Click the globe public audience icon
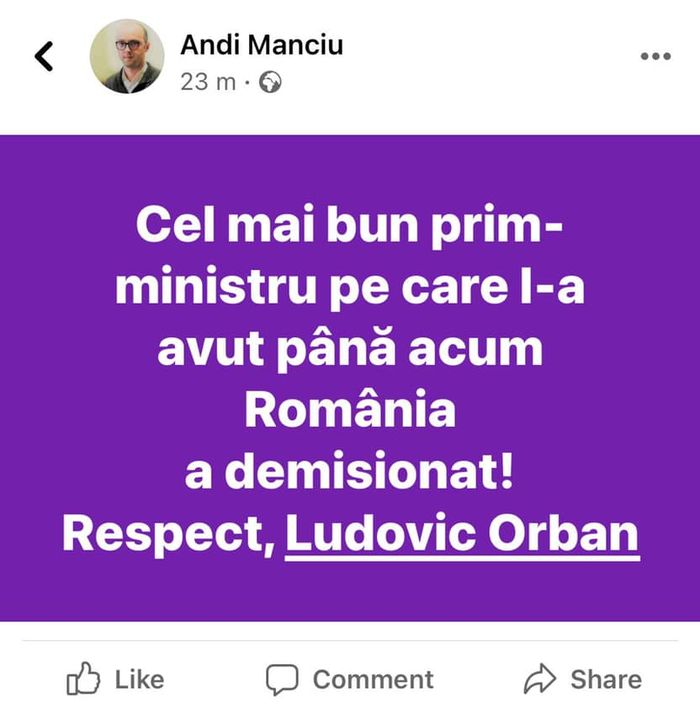The image size is (700, 707). [x=270, y=82]
